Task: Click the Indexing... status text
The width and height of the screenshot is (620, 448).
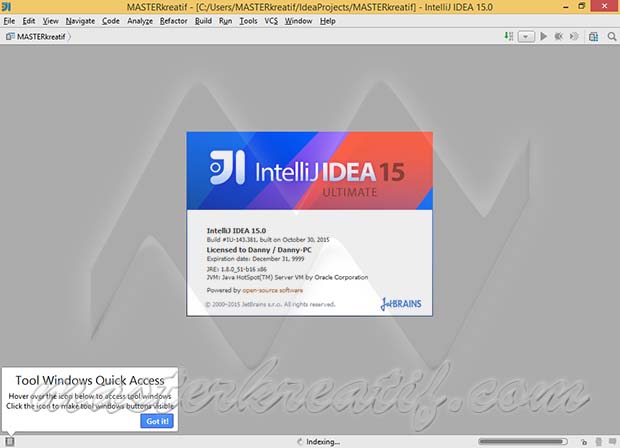Action: point(323,442)
